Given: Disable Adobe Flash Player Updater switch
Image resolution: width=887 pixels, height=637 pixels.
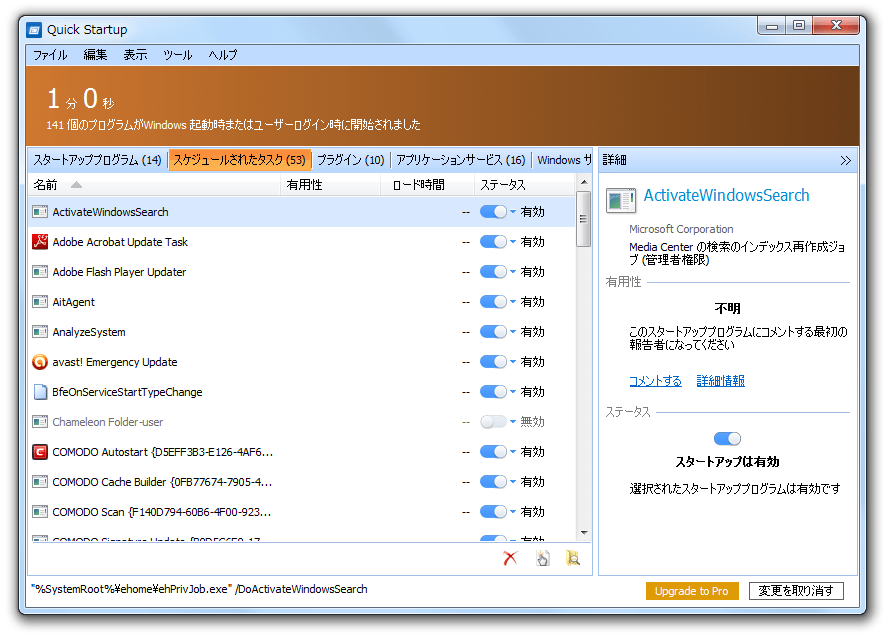Looking at the screenshot, I should click(493, 272).
